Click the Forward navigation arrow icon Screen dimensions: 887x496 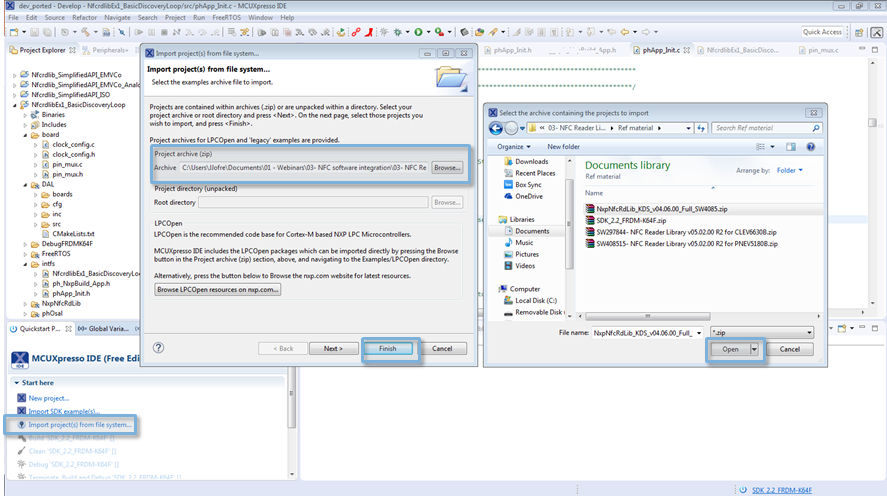click(x=646, y=32)
